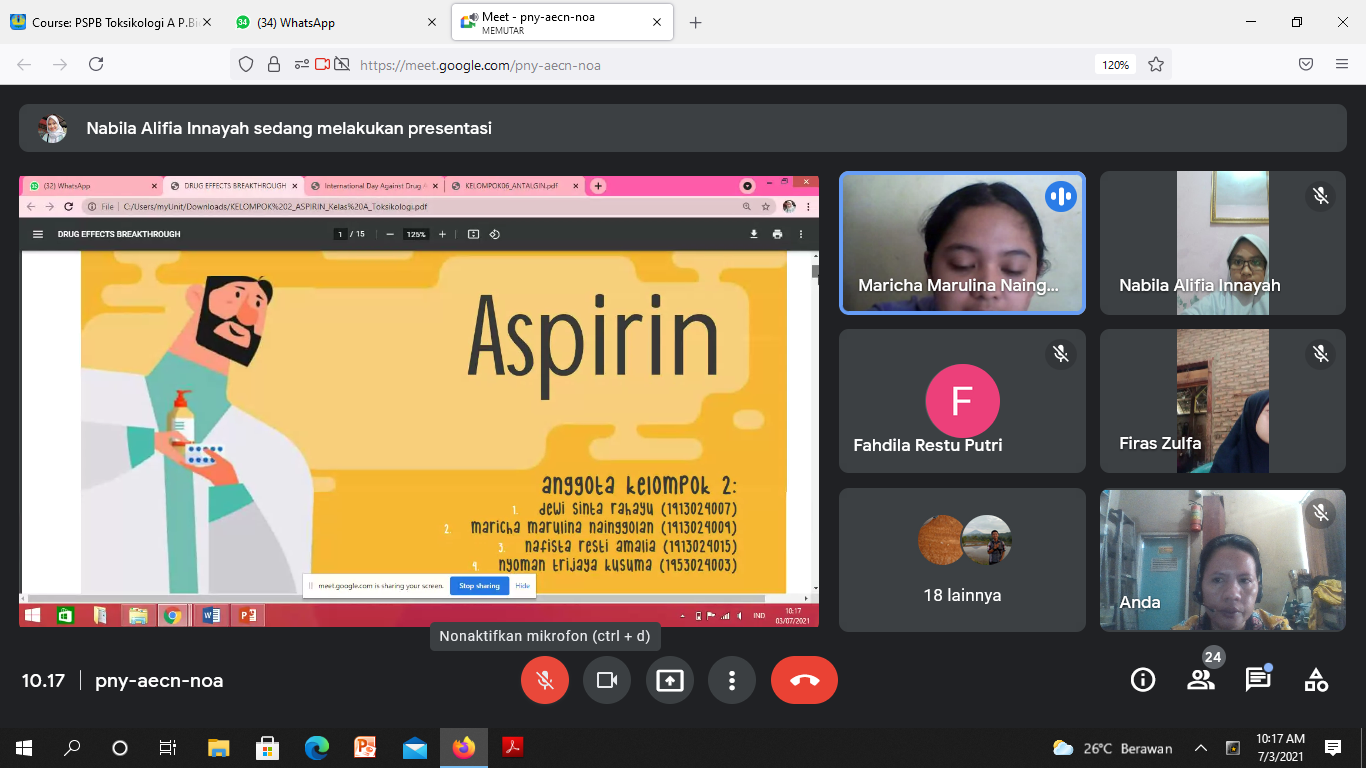Screen dimensions: 1366x768
Task: Switch to the WhatsApp browser tab
Action: coord(325,22)
